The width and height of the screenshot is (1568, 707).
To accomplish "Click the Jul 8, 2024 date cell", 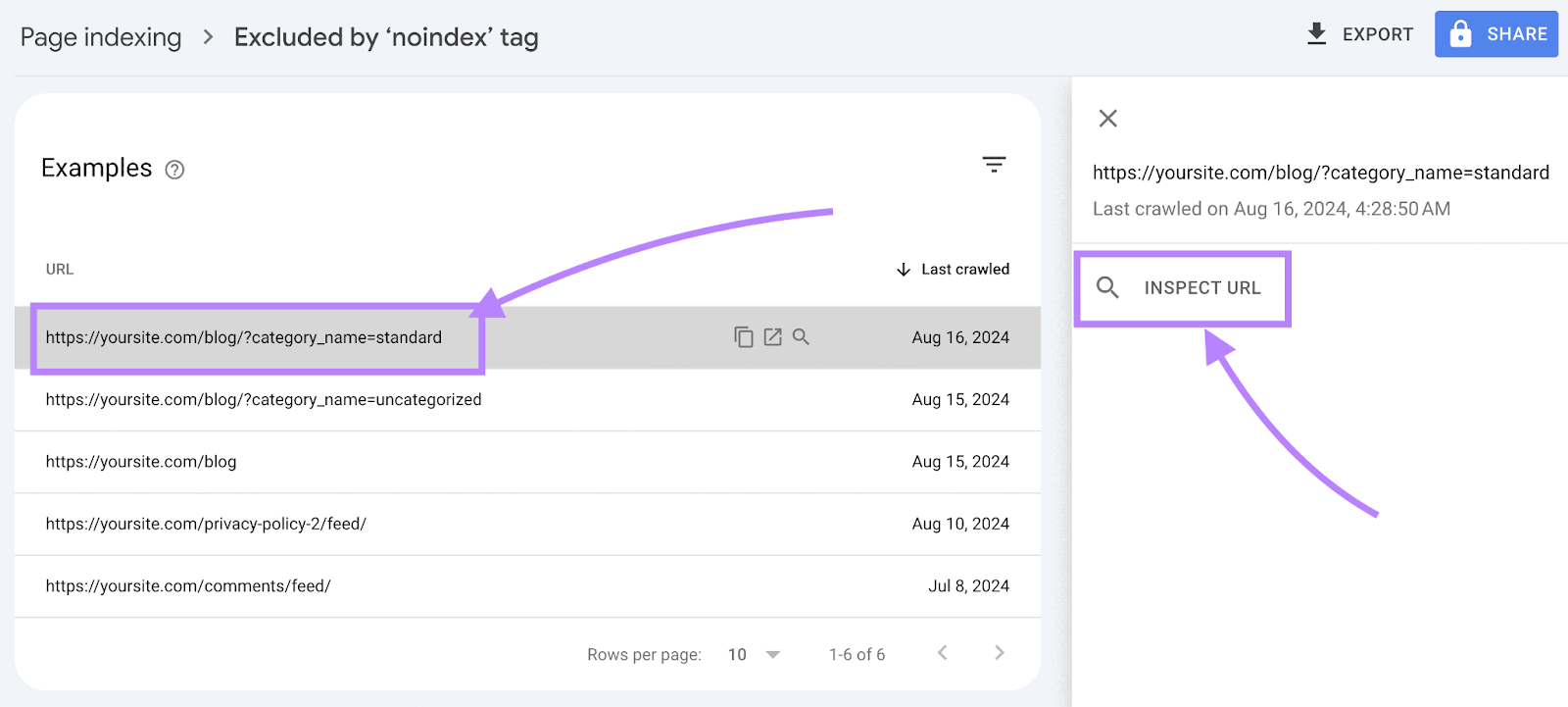I will (x=968, y=586).
